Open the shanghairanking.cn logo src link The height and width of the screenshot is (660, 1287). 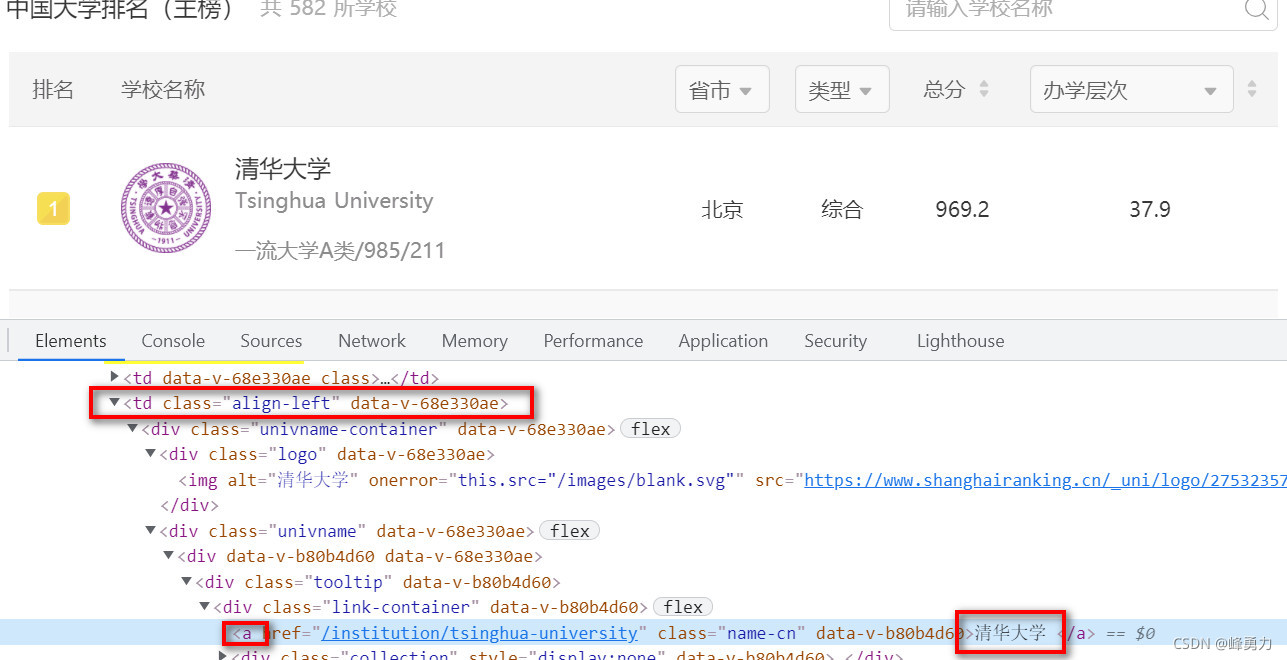click(x=1045, y=480)
